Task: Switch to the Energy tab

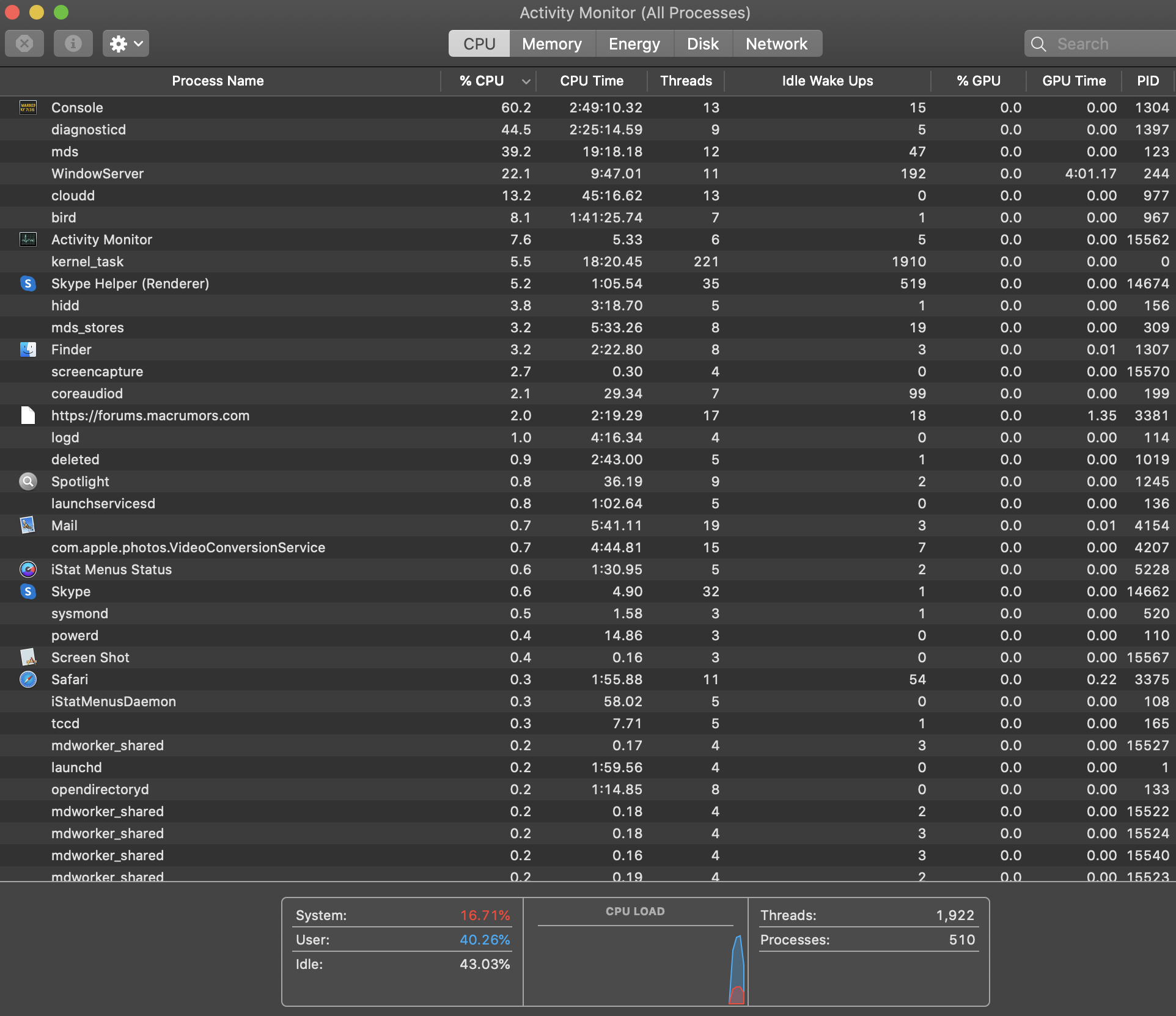Action: pos(634,44)
